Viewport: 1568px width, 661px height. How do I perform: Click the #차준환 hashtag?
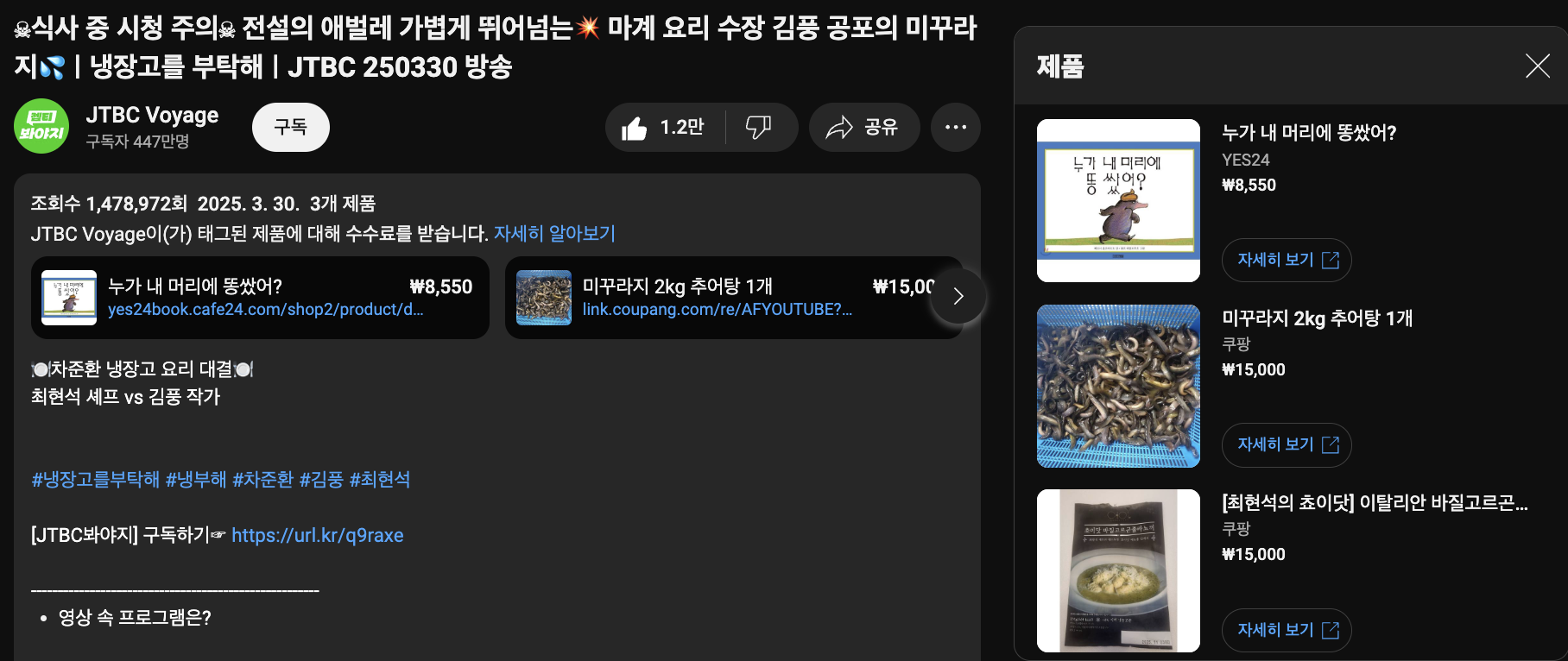pyautogui.click(x=263, y=480)
